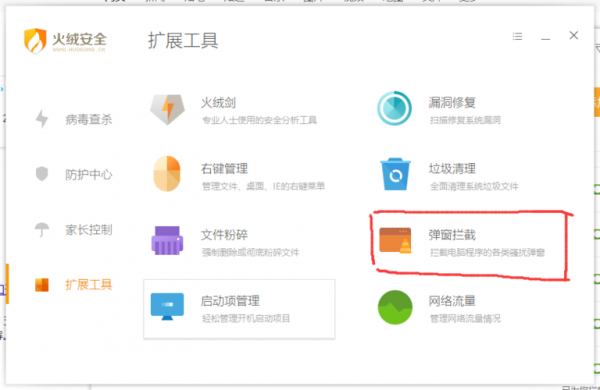This screenshot has height=390, width=600.
Task: Switch to 防护中心 tab
Action: (x=89, y=175)
